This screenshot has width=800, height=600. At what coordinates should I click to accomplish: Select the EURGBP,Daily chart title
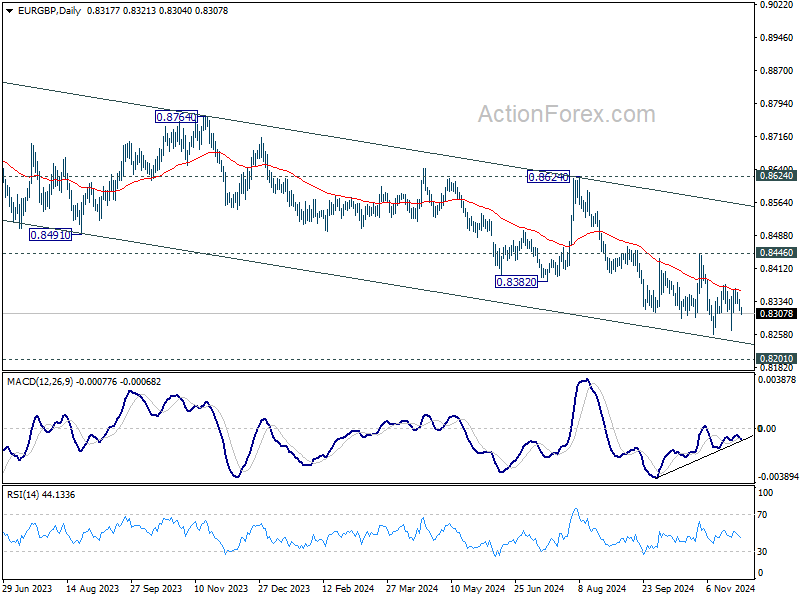tap(49, 11)
